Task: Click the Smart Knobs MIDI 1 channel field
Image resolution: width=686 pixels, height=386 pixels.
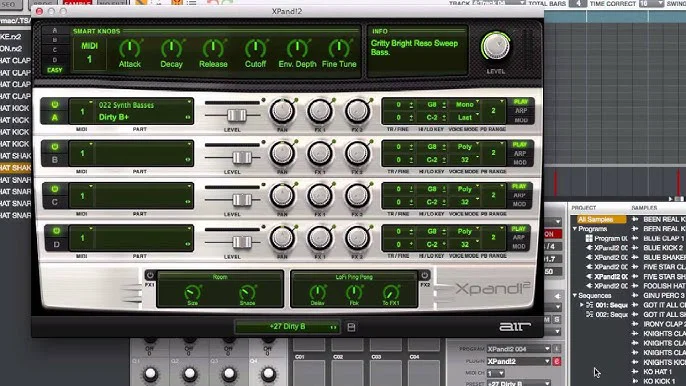Action: pyautogui.click(x=90, y=53)
